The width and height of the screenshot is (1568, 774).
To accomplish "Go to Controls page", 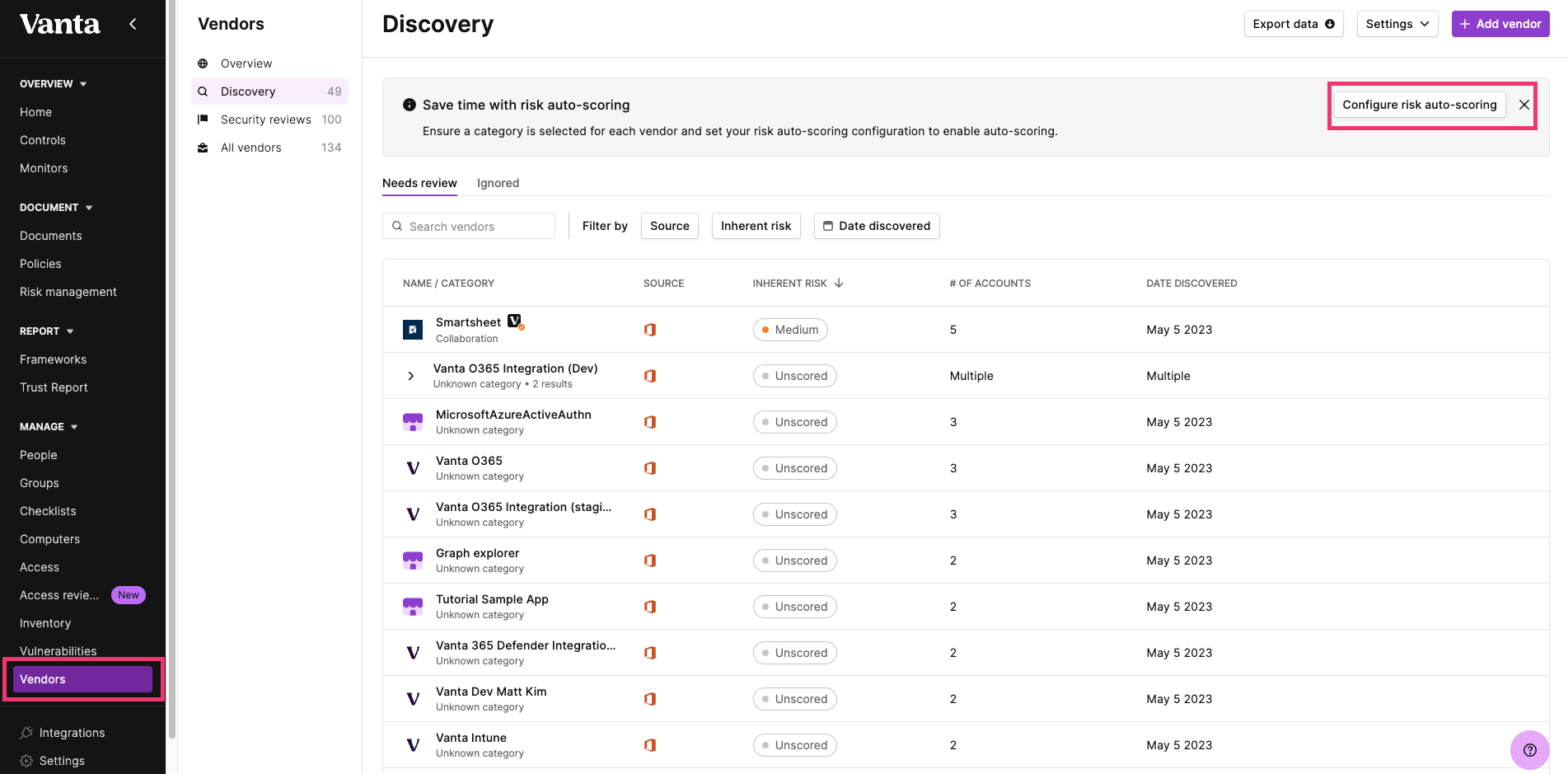I will (x=43, y=140).
